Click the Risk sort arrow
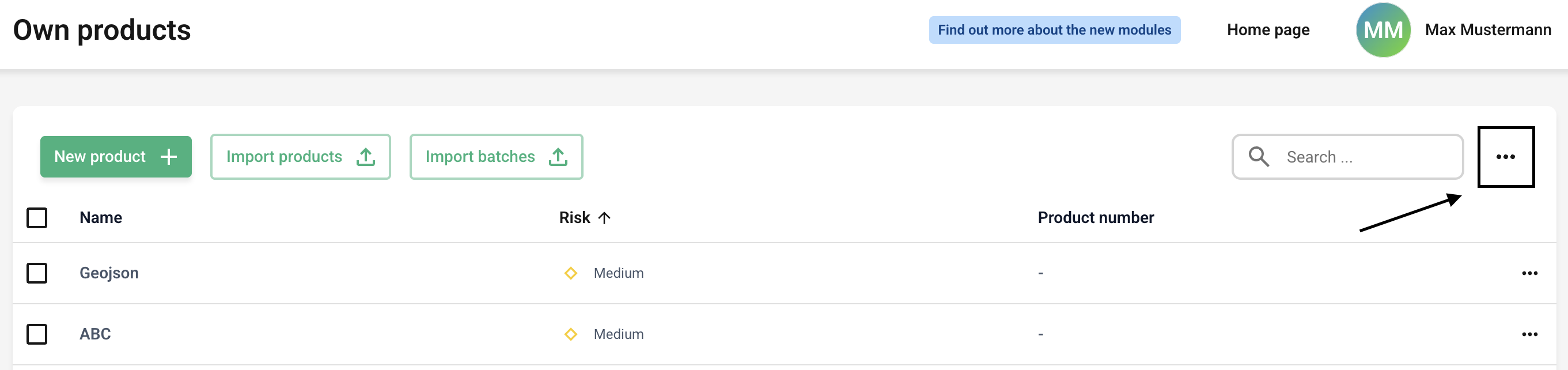Image resolution: width=1568 pixels, height=370 pixels. pos(604,218)
